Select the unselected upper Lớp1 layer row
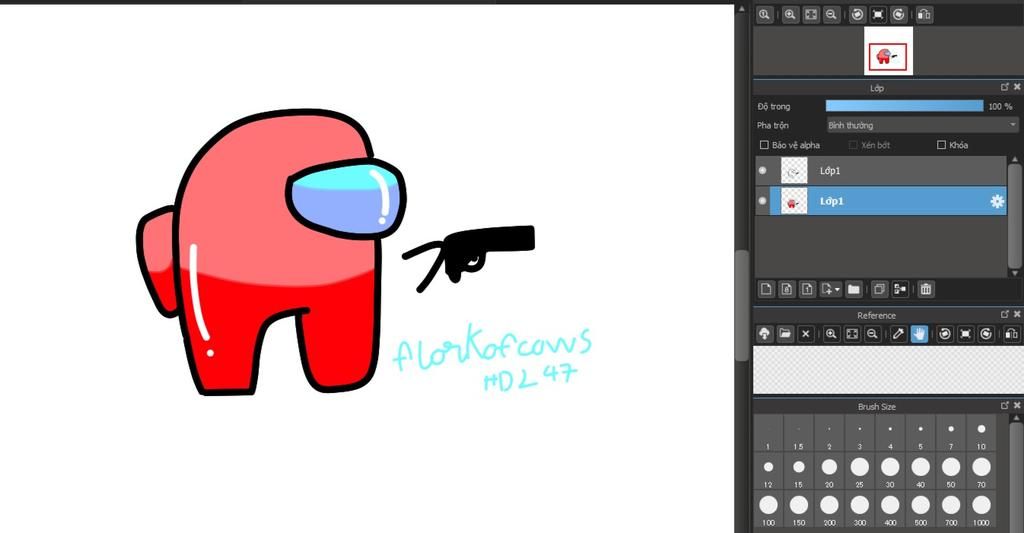 point(881,170)
